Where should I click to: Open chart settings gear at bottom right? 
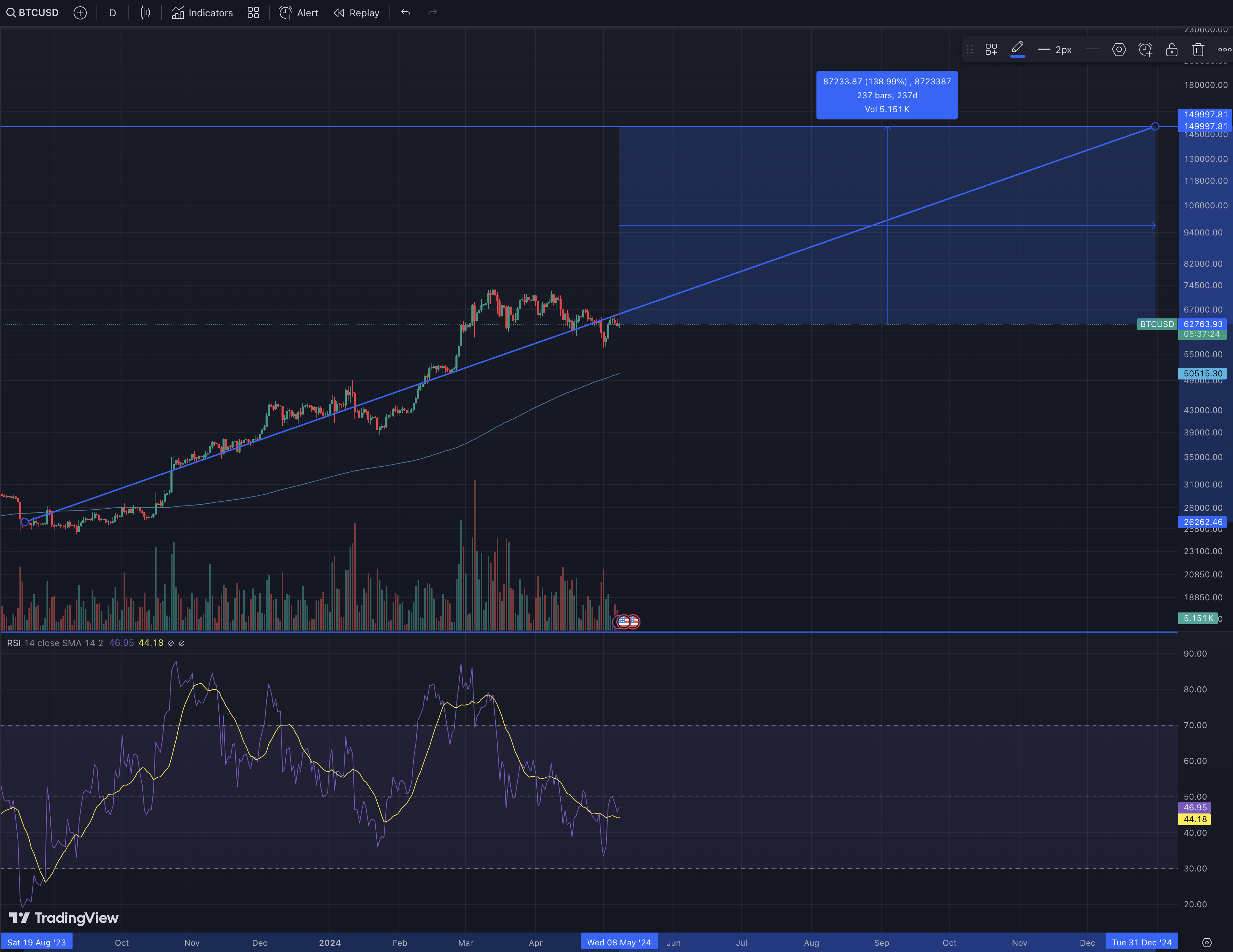(1207, 942)
